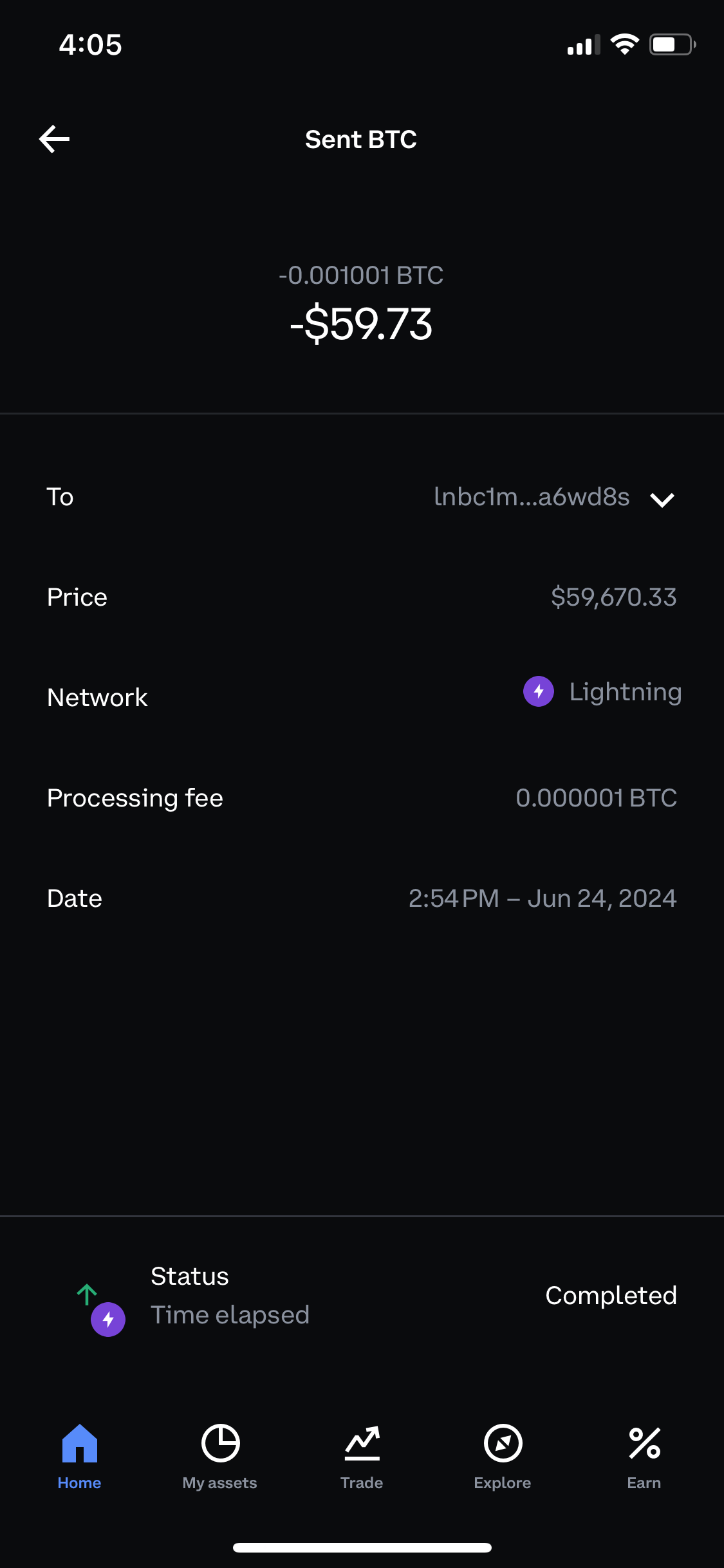This screenshot has height=1568, width=724.
Task: Open the My assets pie icon
Action: [x=220, y=1443]
